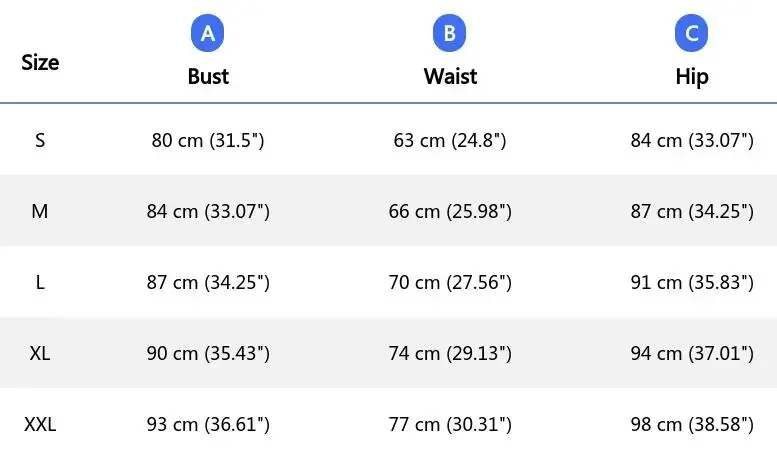Click the 80 cm bust value
This screenshot has width=777, height=476.
tap(208, 140)
